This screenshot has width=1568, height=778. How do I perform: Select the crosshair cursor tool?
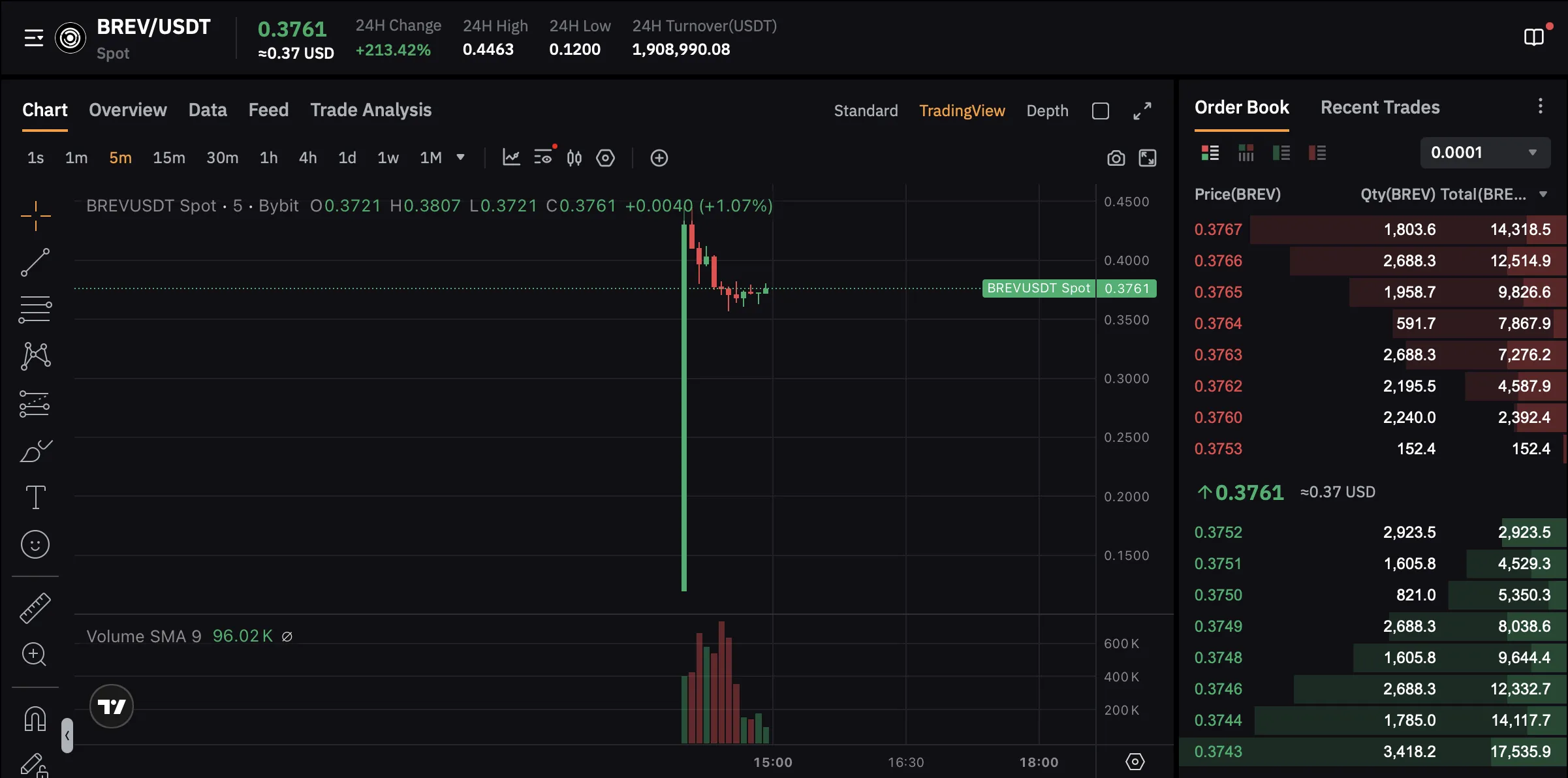[36, 215]
